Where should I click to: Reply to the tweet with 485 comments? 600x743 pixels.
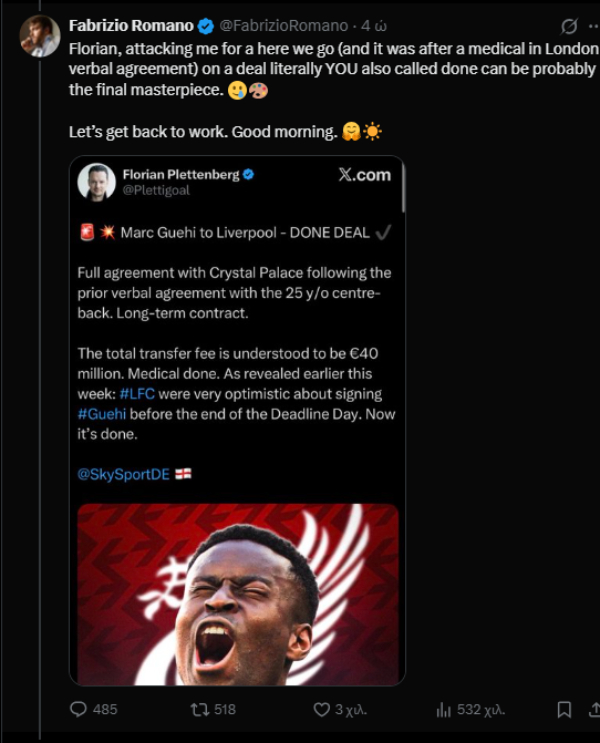[x=93, y=709]
